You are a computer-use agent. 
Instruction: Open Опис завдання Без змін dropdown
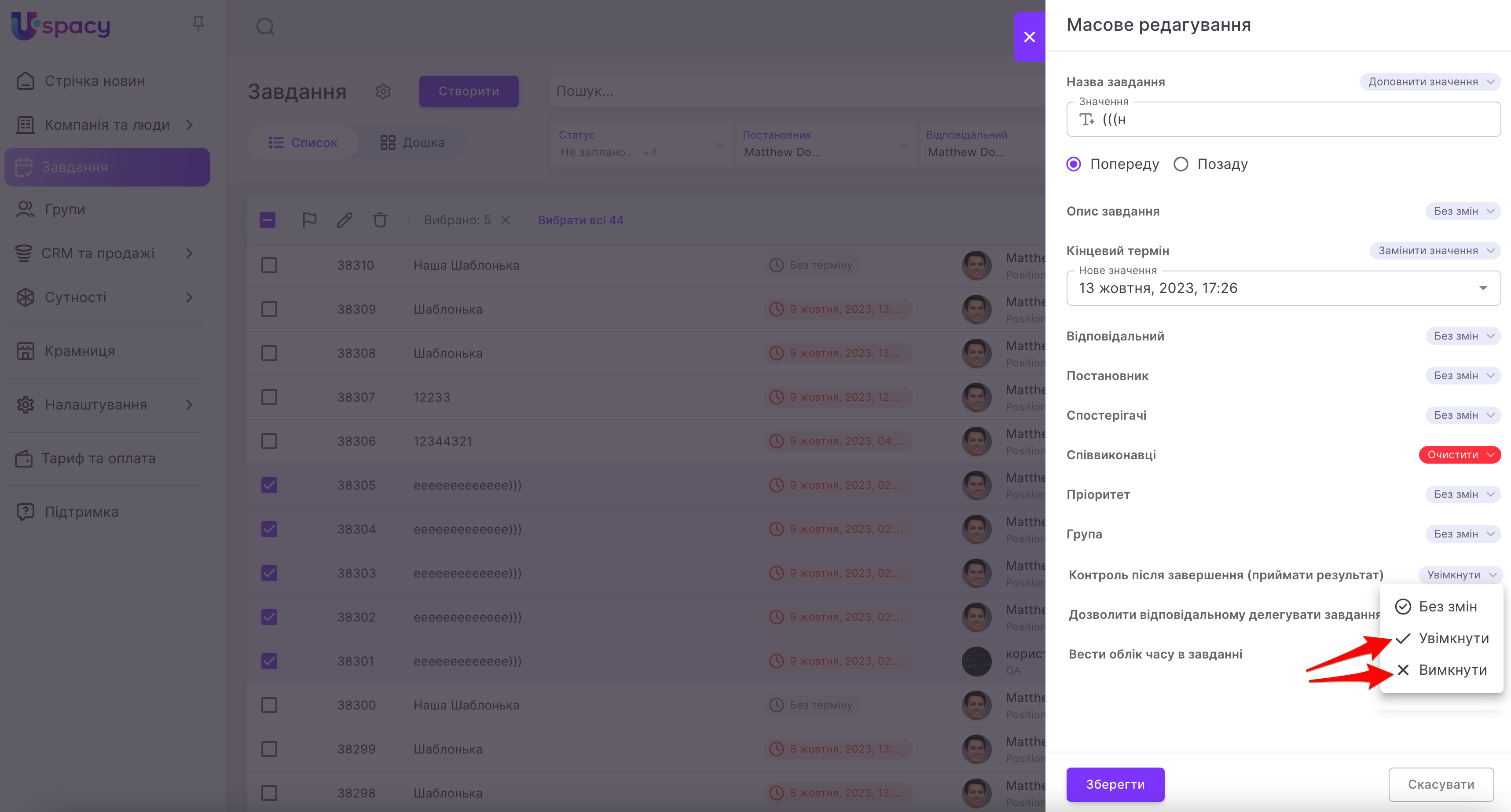pos(1462,211)
